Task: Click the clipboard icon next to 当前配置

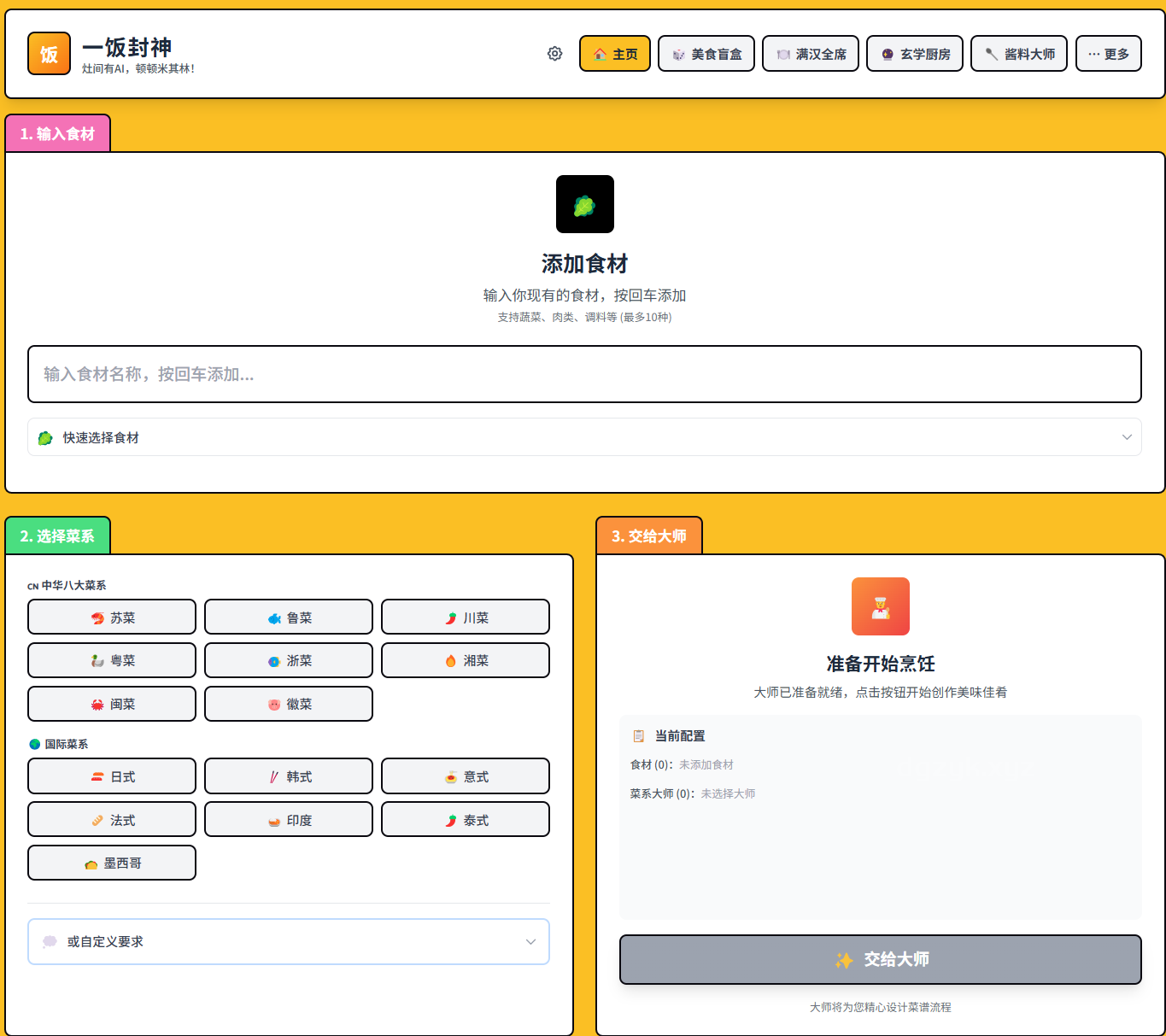Action: click(638, 736)
